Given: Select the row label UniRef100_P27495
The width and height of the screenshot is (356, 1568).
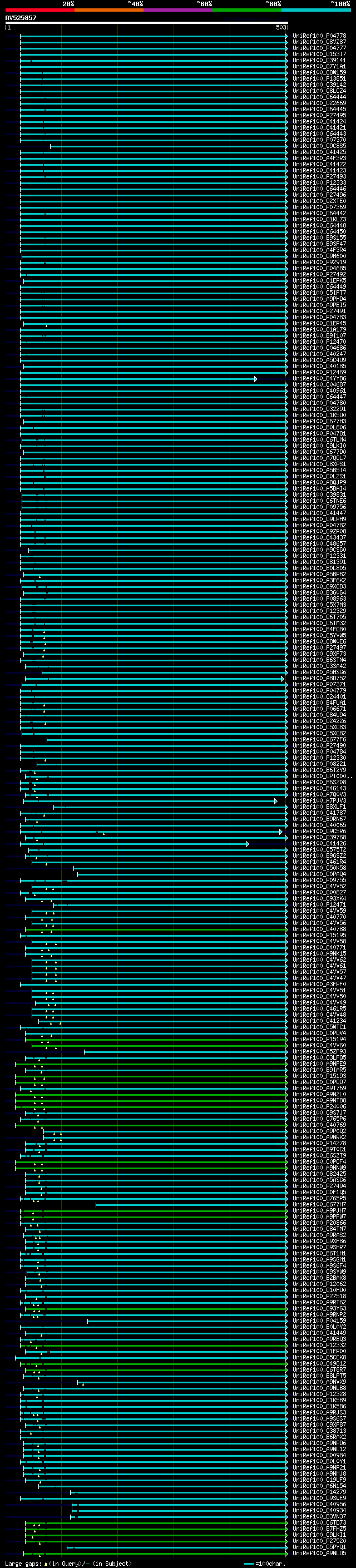Looking at the screenshot, I should (319, 116).
